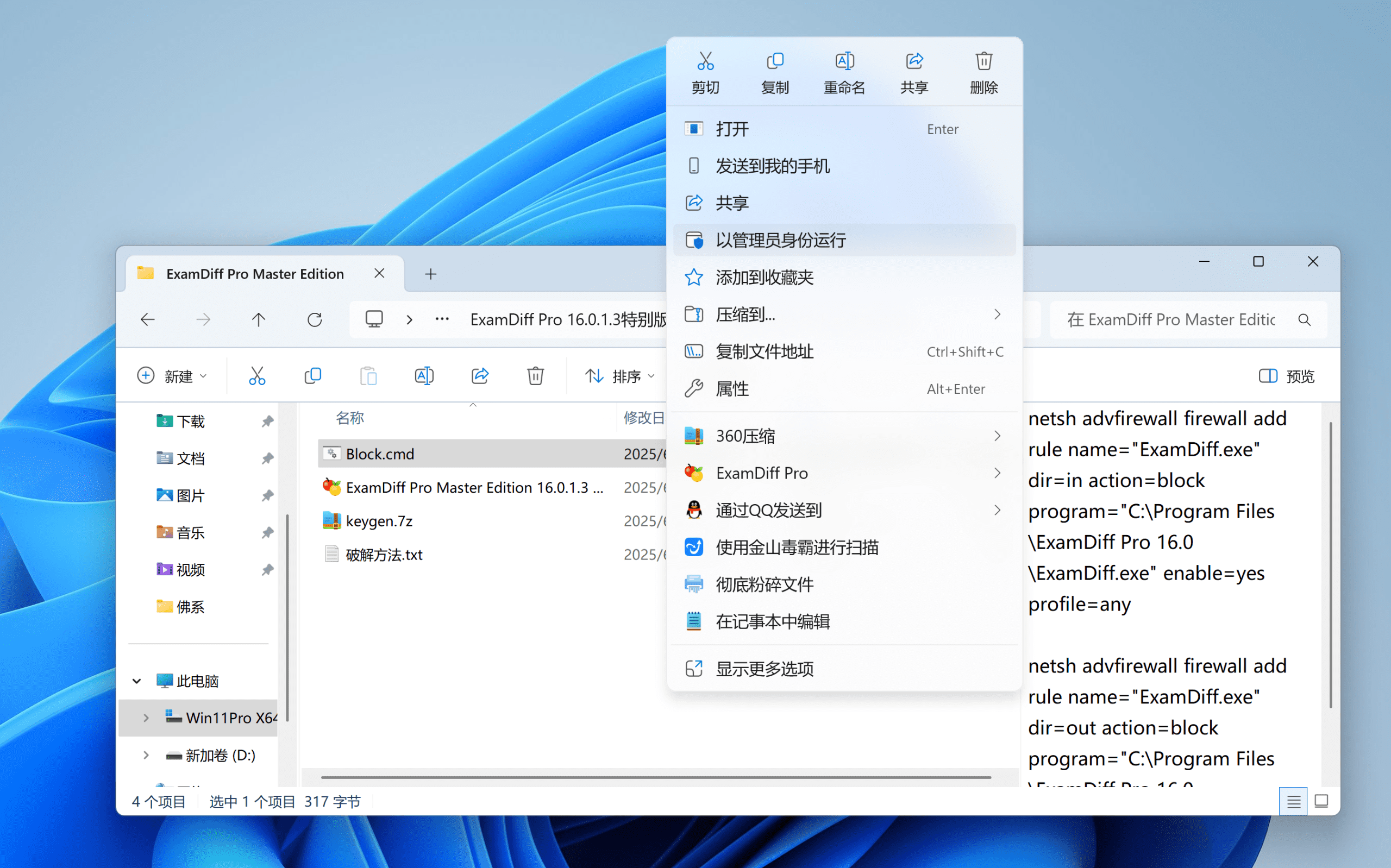1391x868 pixels.
Task: Click the horizontal scrollbar in file list
Action: coord(656,777)
